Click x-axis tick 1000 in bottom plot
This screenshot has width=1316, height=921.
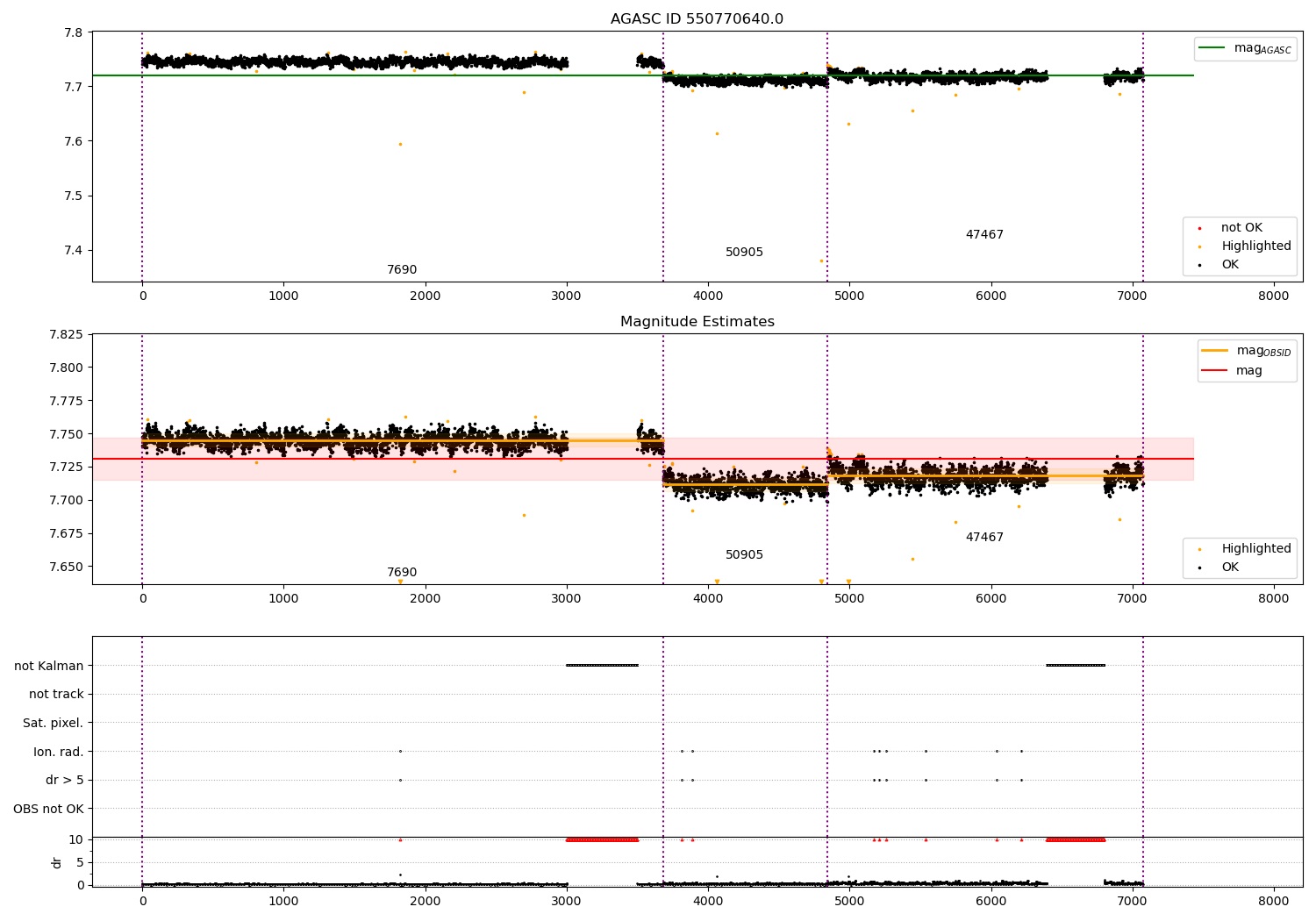click(284, 901)
